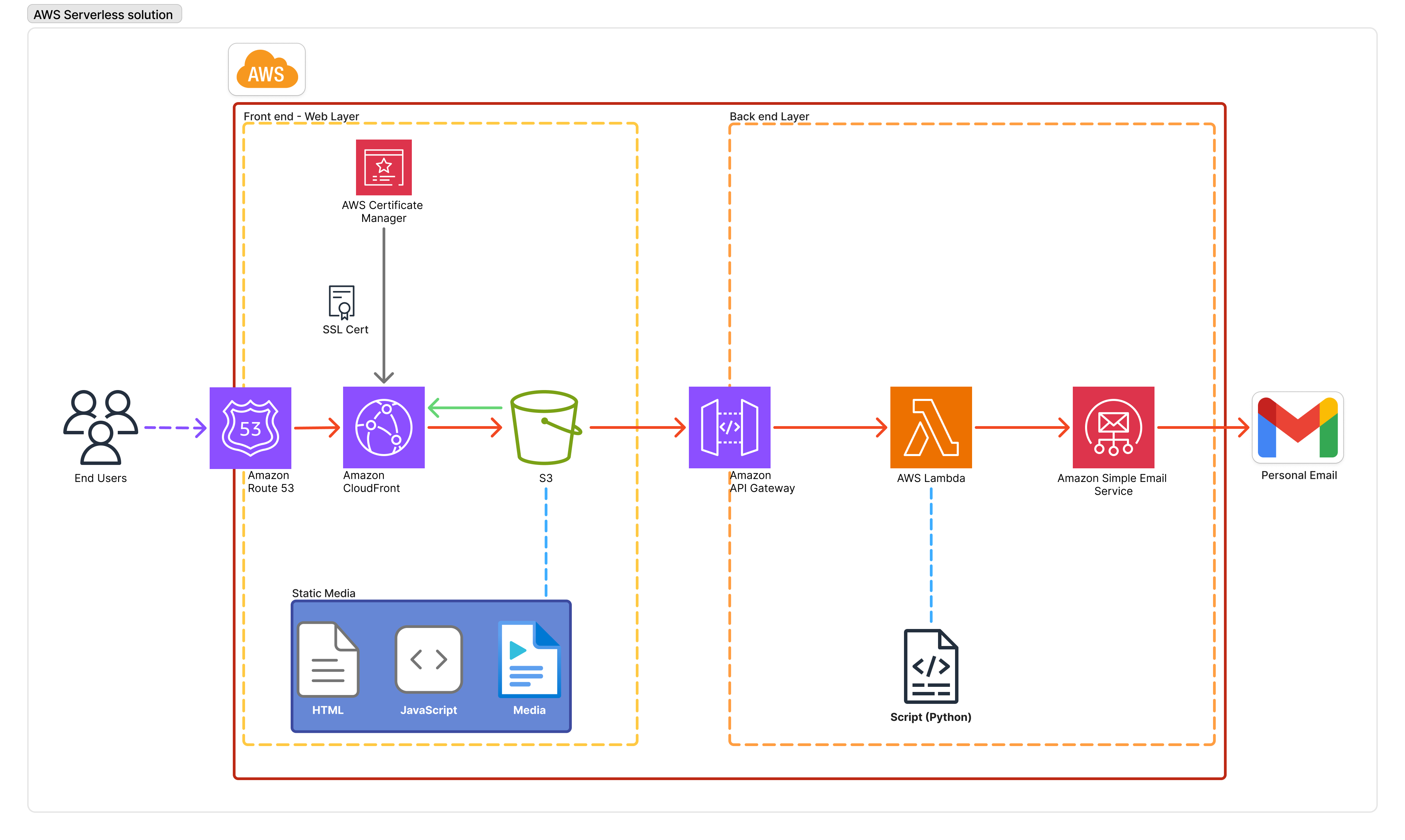
Task: Click the 'Front end - Web Layer' label
Action: (301, 116)
